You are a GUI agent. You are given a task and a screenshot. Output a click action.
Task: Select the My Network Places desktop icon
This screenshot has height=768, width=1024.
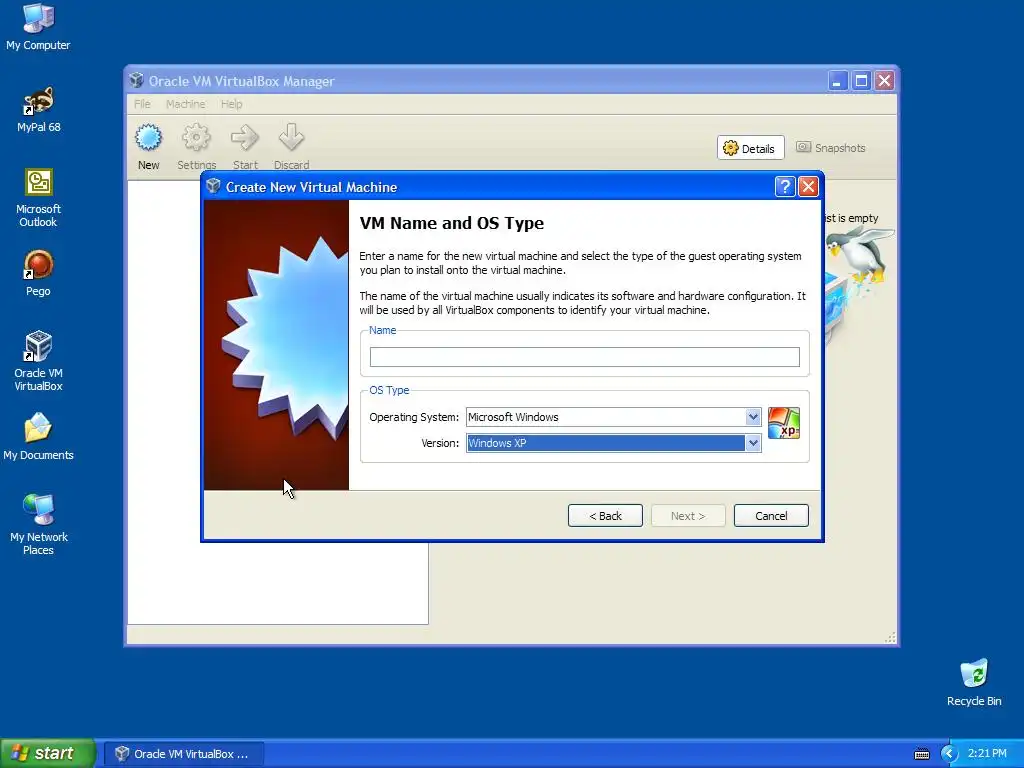click(x=39, y=525)
